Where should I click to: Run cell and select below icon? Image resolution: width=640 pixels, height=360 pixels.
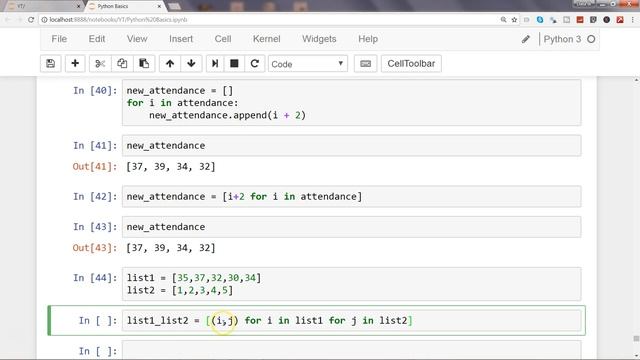(215, 64)
